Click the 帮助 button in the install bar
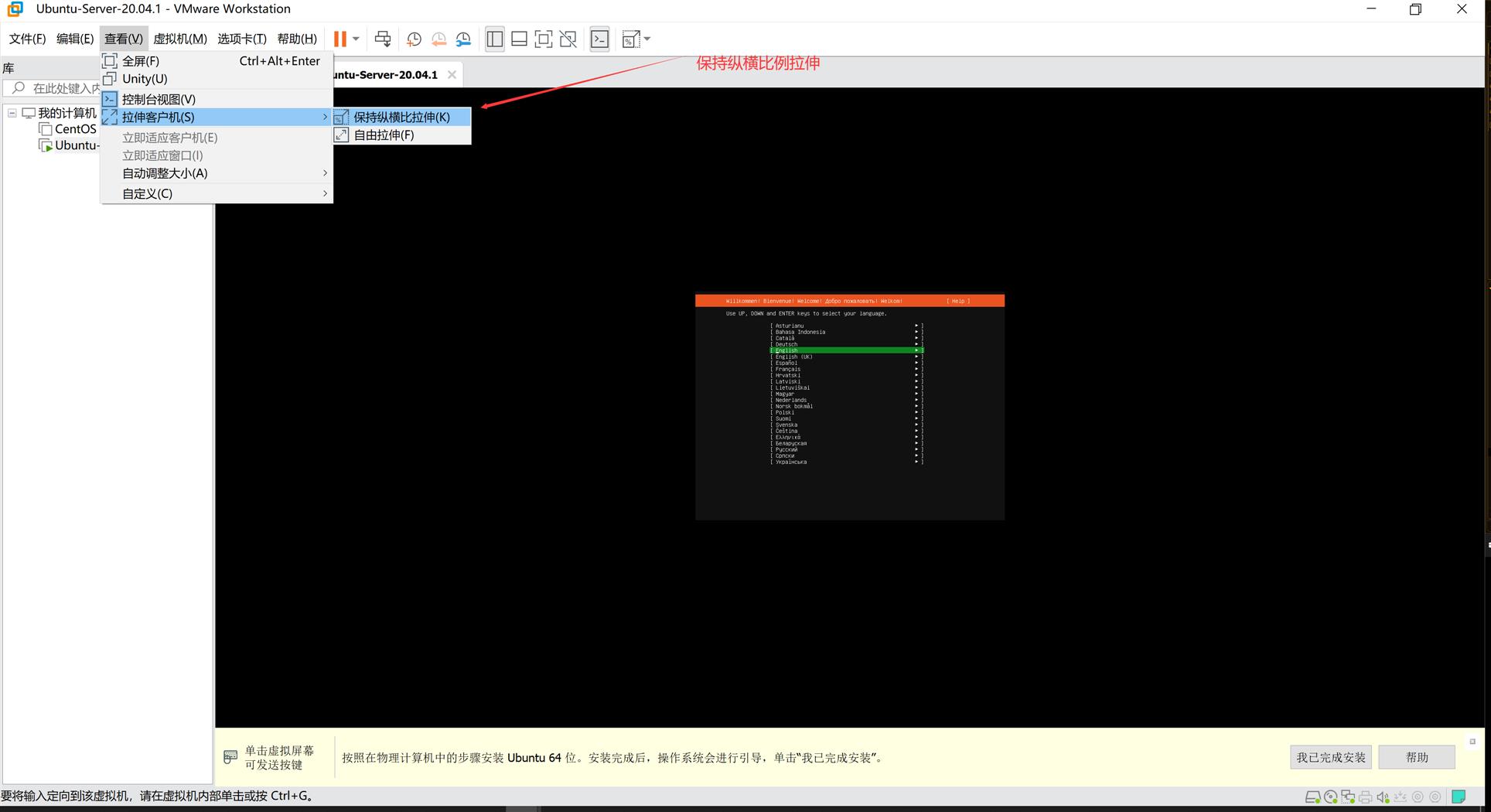1491x812 pixels. (1417, 757)
